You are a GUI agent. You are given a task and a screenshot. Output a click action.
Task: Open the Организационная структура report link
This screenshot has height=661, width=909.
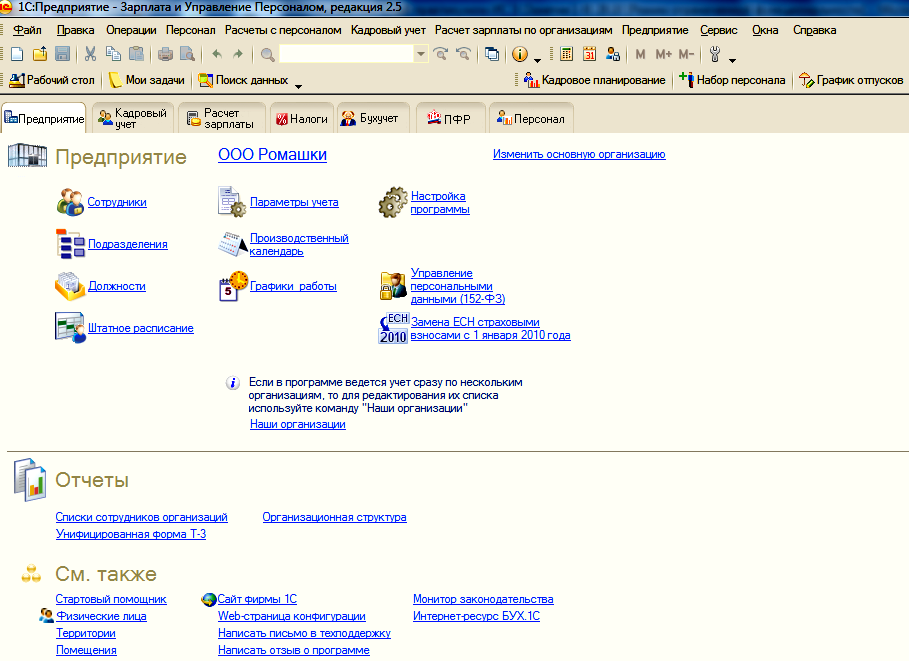click(x=334, y=517)
